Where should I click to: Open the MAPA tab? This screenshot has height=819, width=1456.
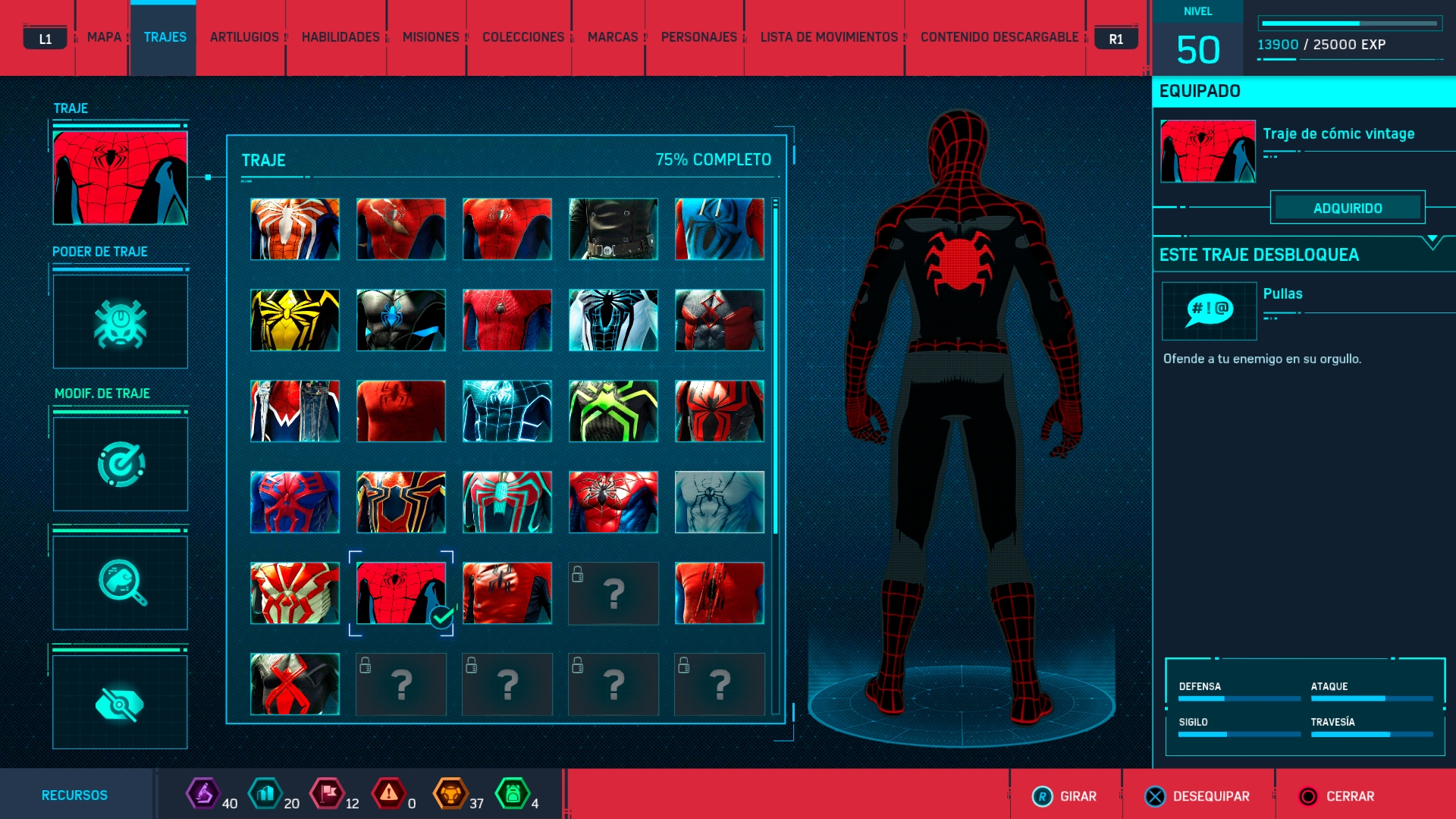[104, 37]
